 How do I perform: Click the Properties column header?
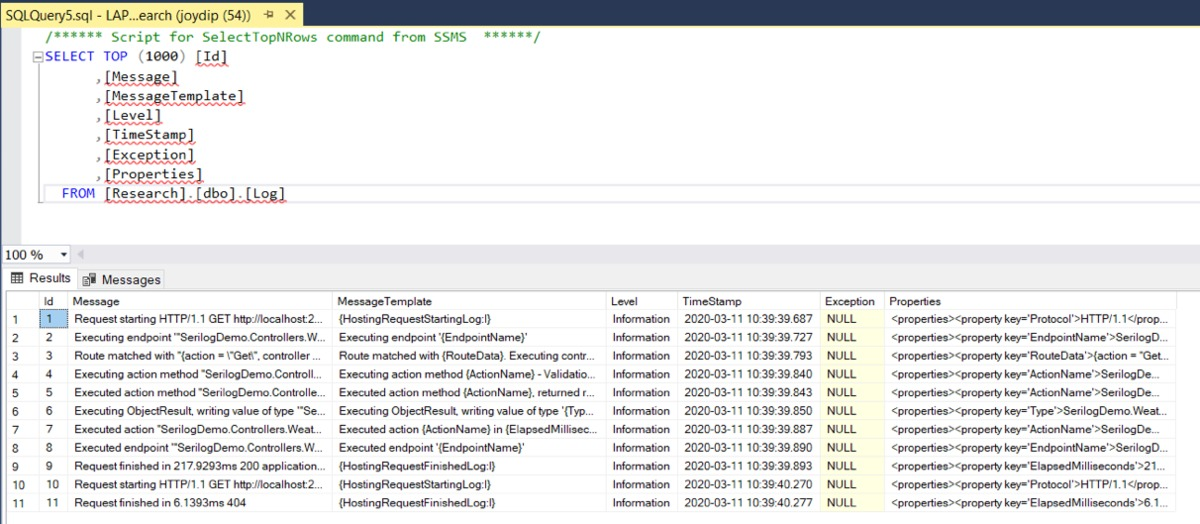tap(1030, 301)
